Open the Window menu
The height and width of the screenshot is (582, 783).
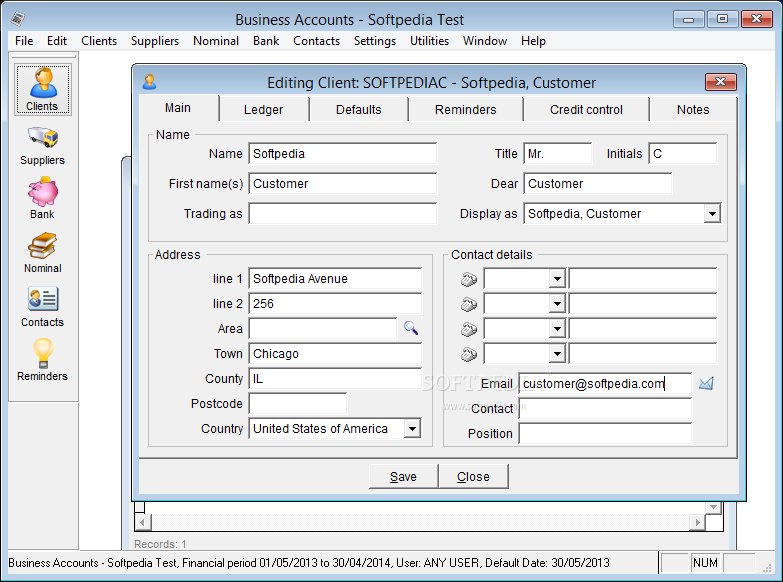pyautogui.click(x=485, y=41)
